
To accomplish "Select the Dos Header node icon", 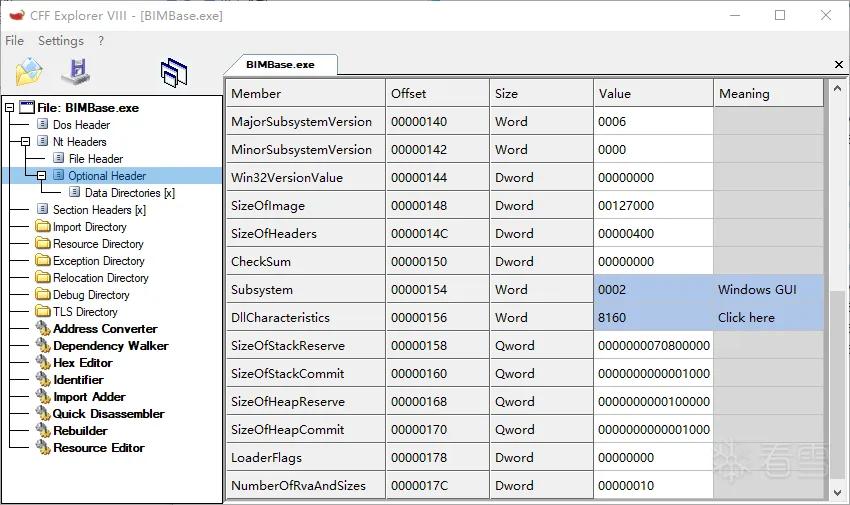I will click(x=42, y=124).
